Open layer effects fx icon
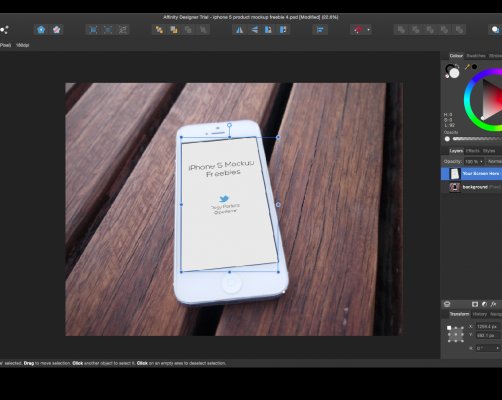This screenshot has width=502, height=400. [x=494, y=304]
